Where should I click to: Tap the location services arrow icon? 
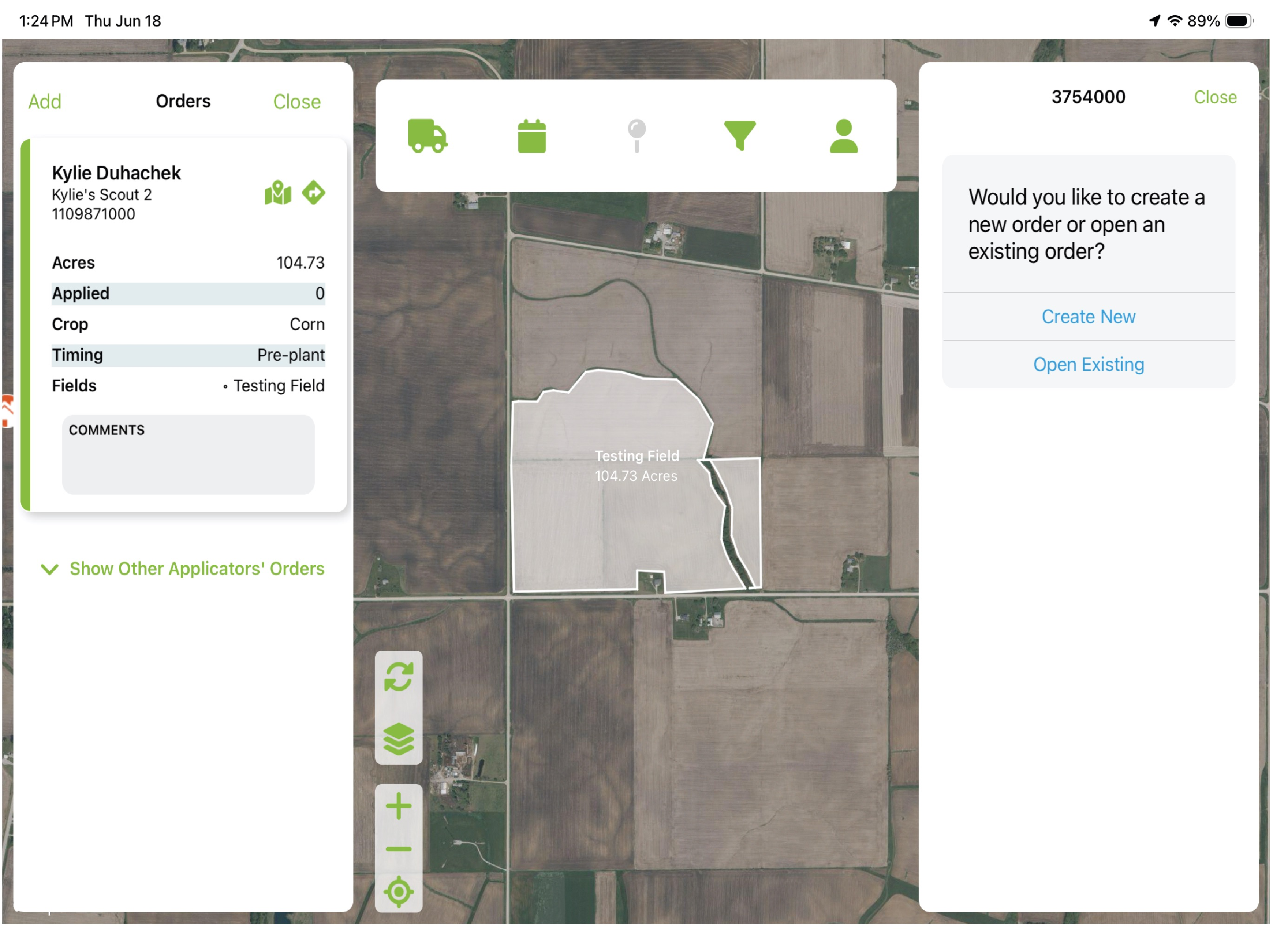1155,20
